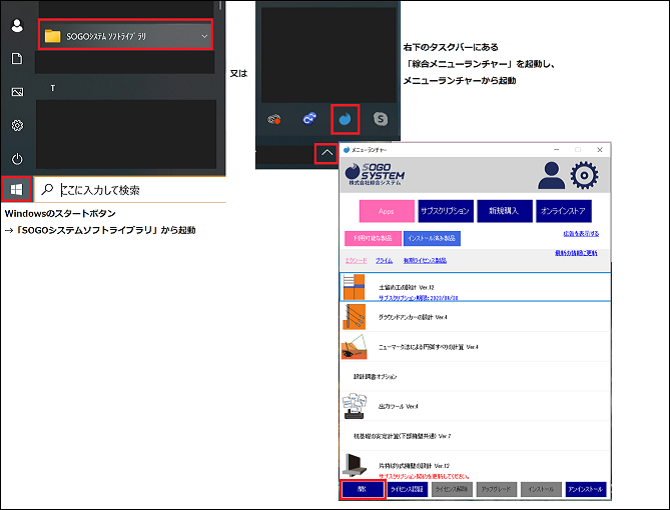Select the 設計調書オプション row

pyautogui.click(x=475, y=376)
